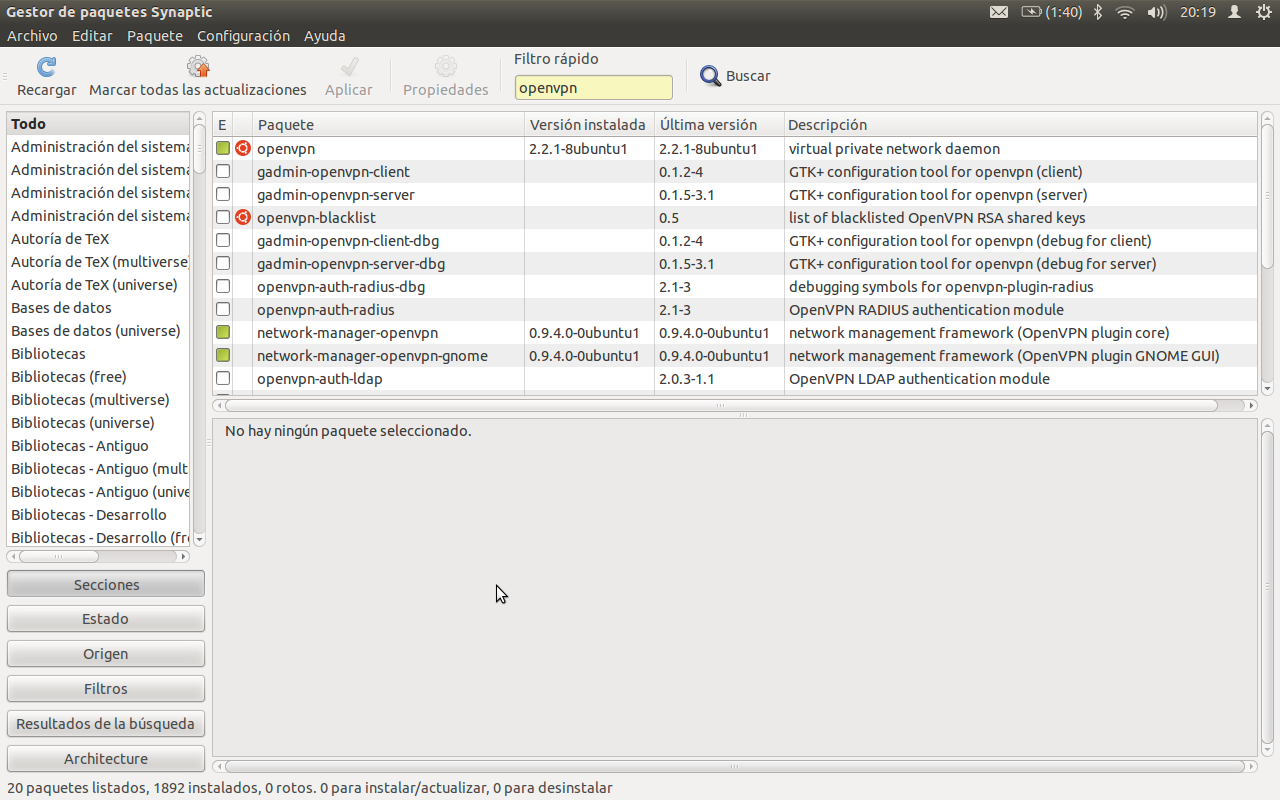Open the user account indicator

tap(1235, 12)
